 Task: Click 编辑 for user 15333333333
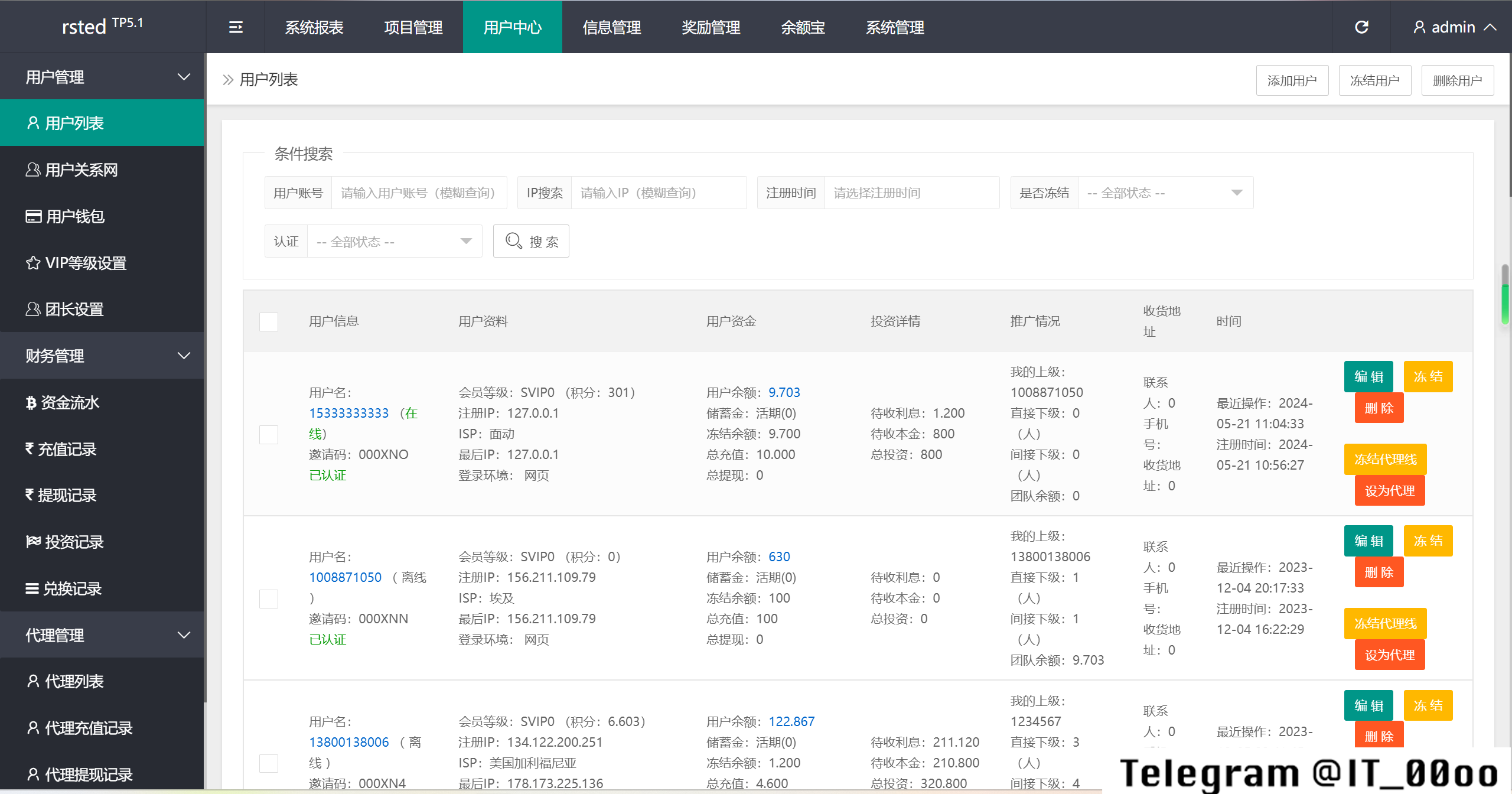pos(1368,376)
